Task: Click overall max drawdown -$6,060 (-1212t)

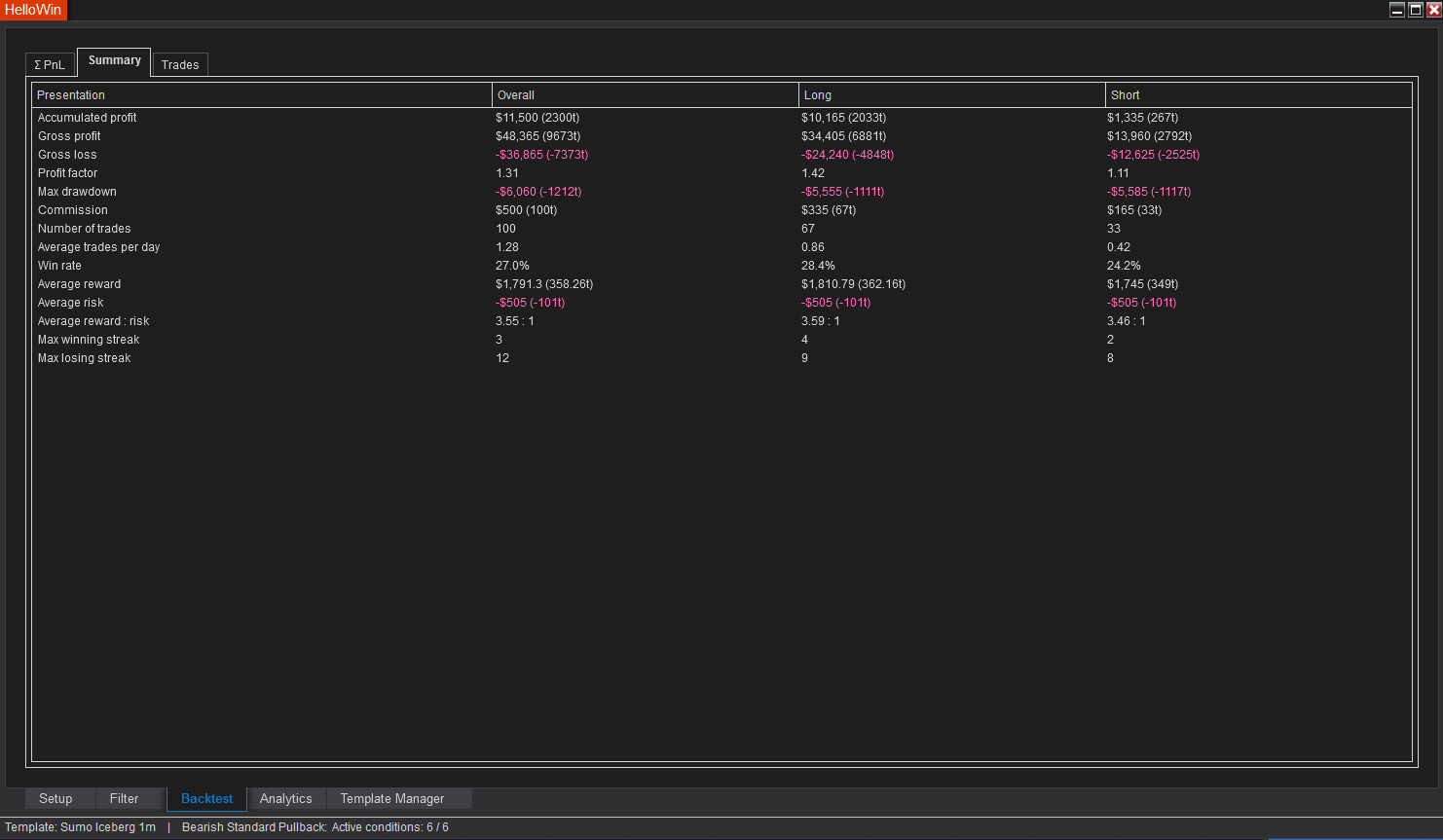Action: click(x=538, y=192)
